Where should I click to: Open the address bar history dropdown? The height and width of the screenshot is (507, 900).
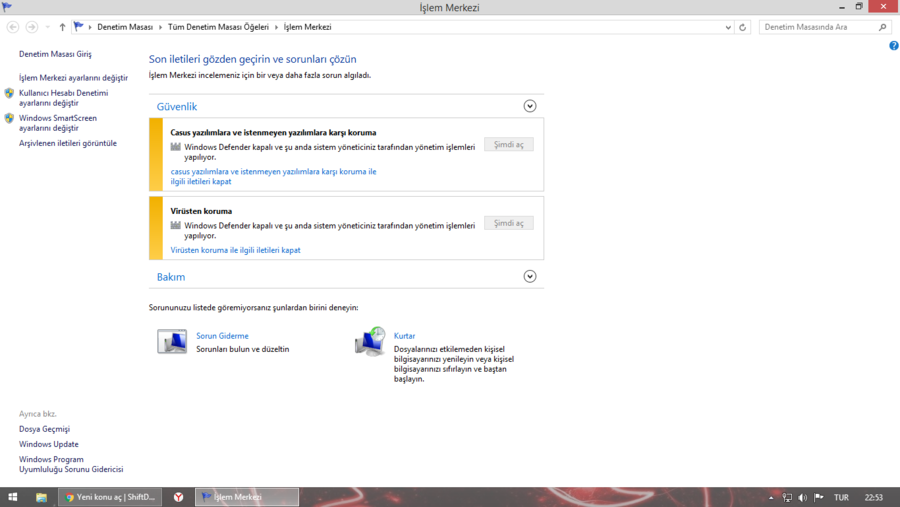point(728,27)
